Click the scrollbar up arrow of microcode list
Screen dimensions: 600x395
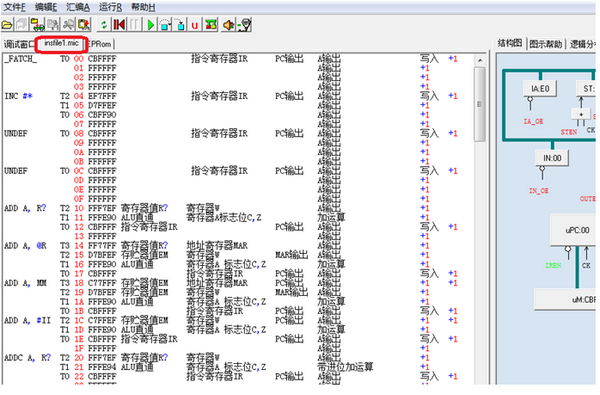479,60
